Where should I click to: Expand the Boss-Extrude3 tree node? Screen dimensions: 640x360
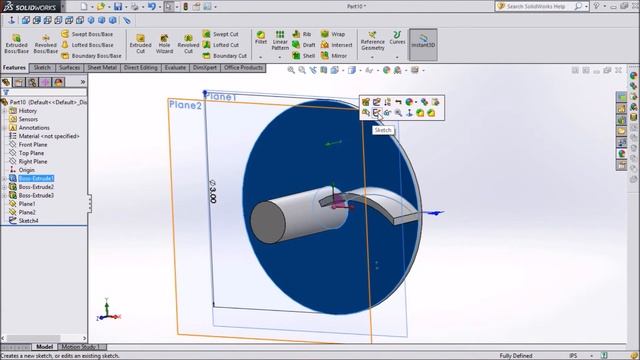click(4, 196)
